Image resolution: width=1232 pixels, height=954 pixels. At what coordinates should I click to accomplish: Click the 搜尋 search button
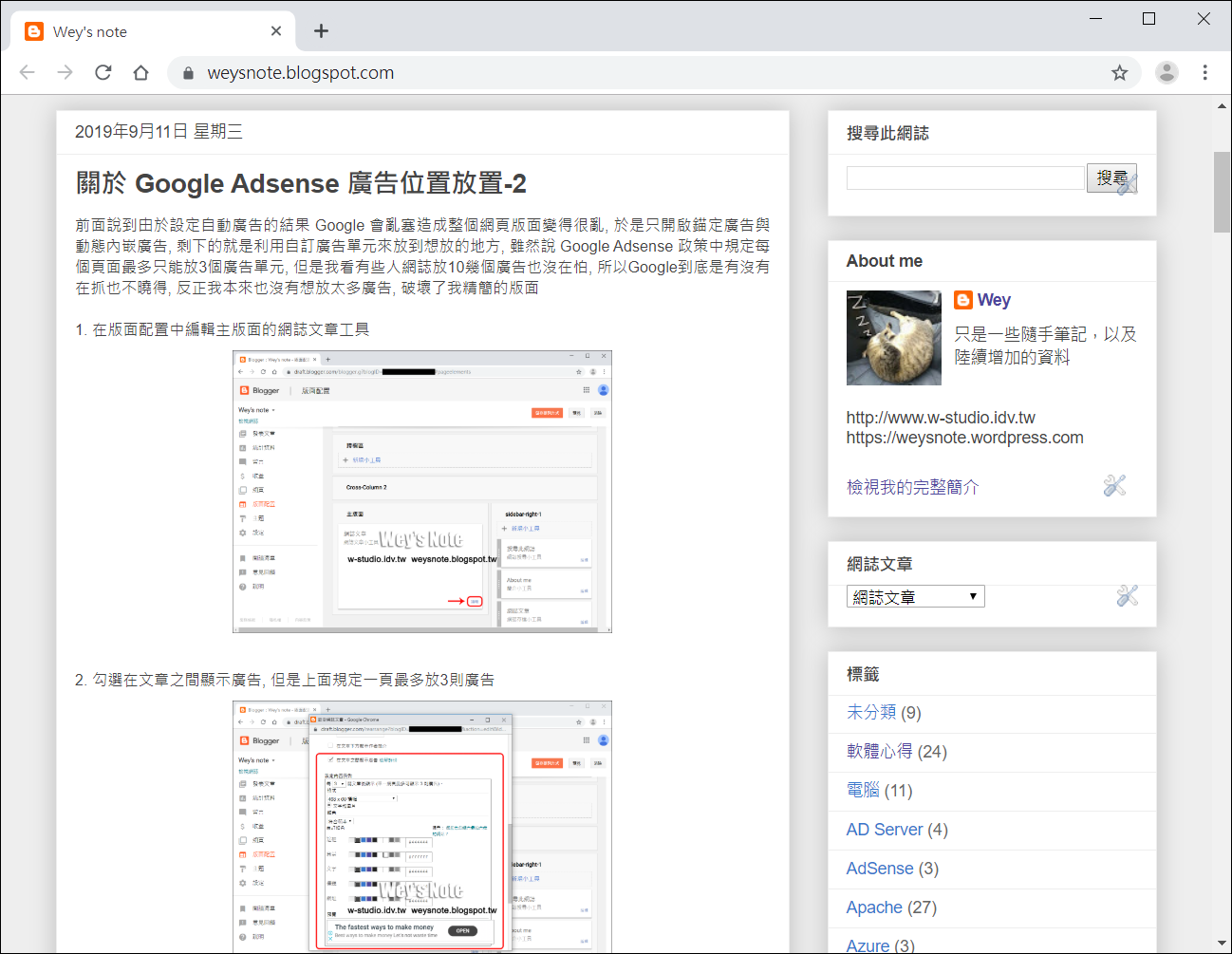(1111, 178)
